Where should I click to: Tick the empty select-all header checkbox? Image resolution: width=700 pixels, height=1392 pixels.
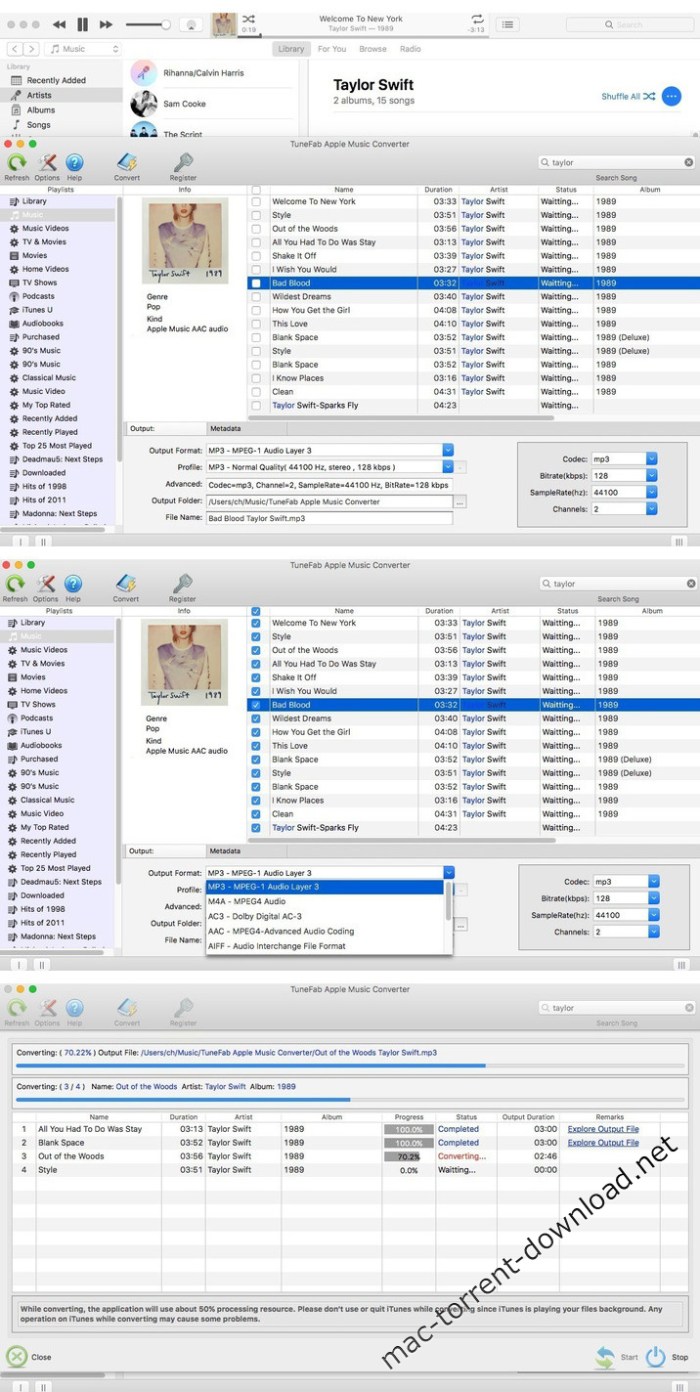pos(256,190)
